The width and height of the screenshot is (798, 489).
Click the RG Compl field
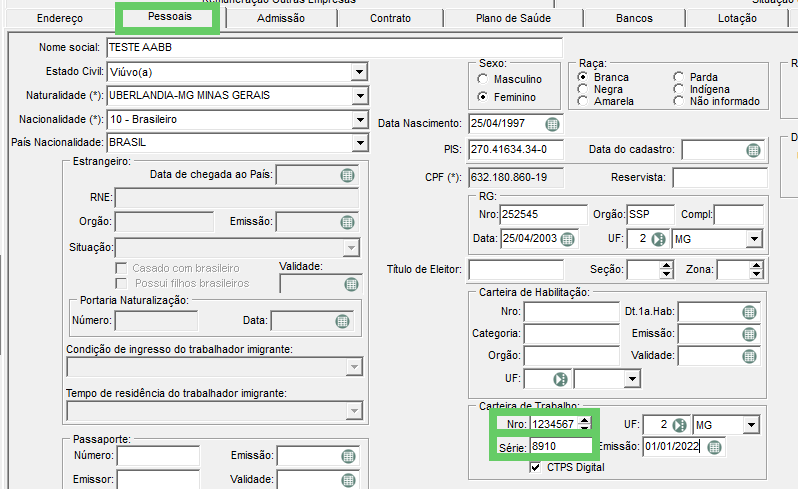pyautogui.click(x=738, y=214)
